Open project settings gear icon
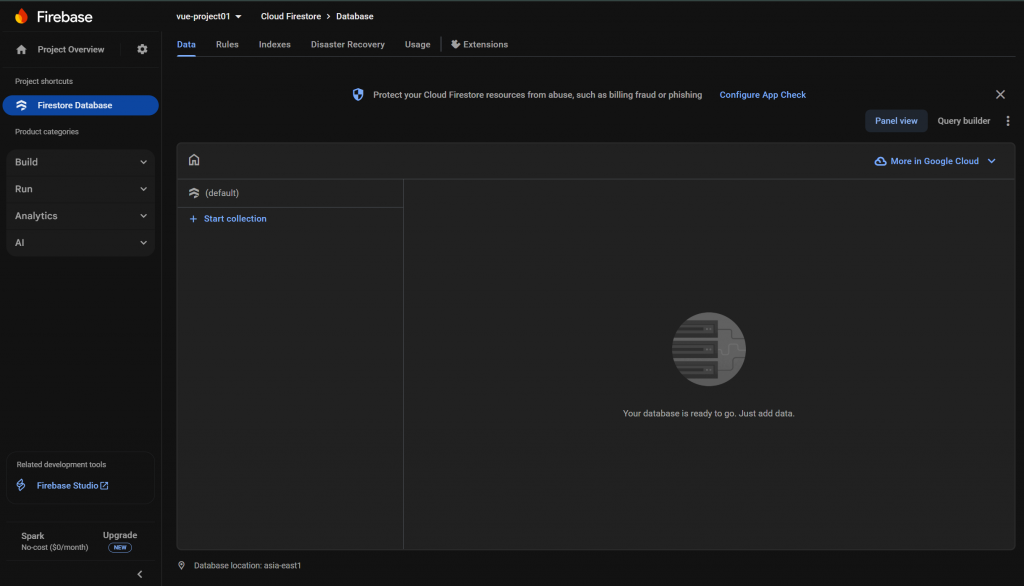Image resolution: width=1024 pixels, height=586 pixels. [x=142, y=50]
